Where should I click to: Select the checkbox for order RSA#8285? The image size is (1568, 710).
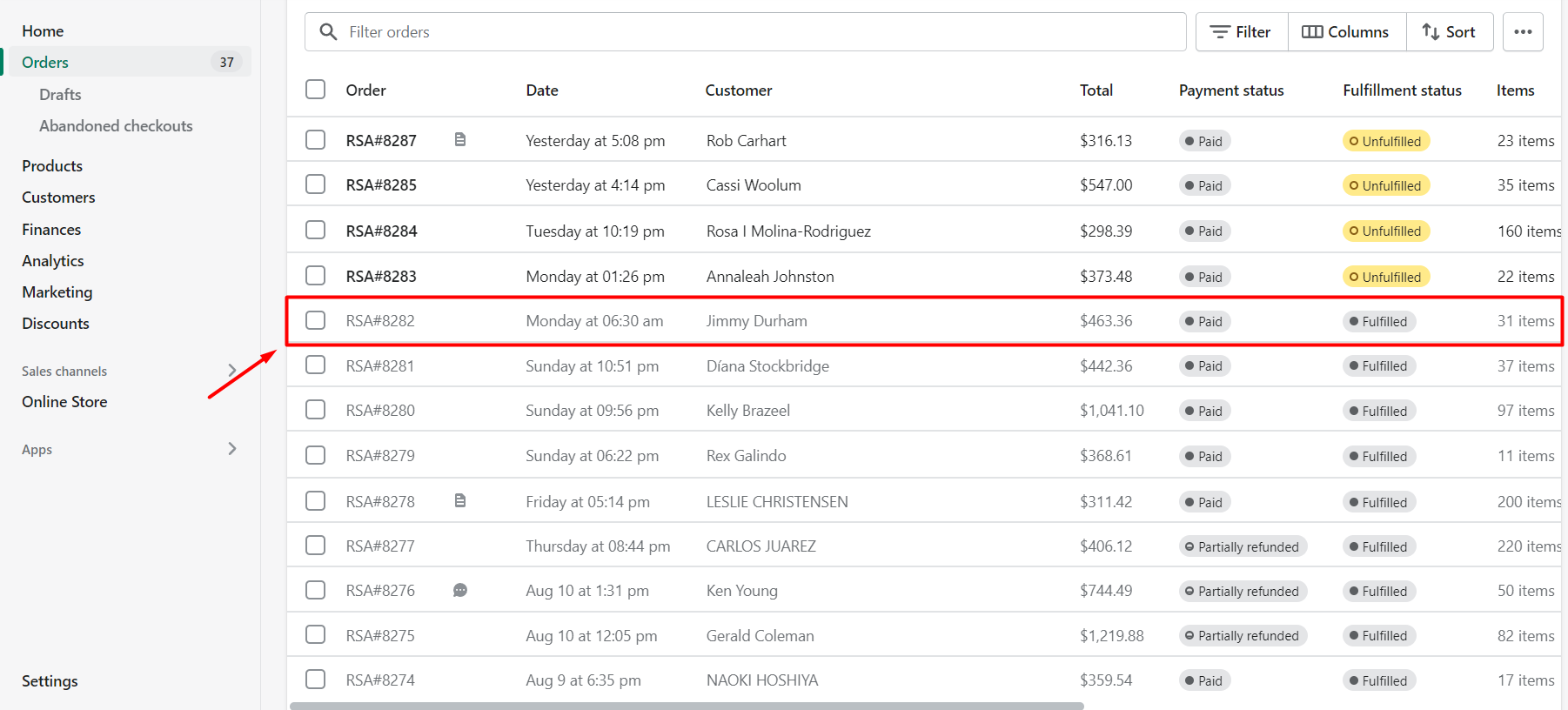316,184
